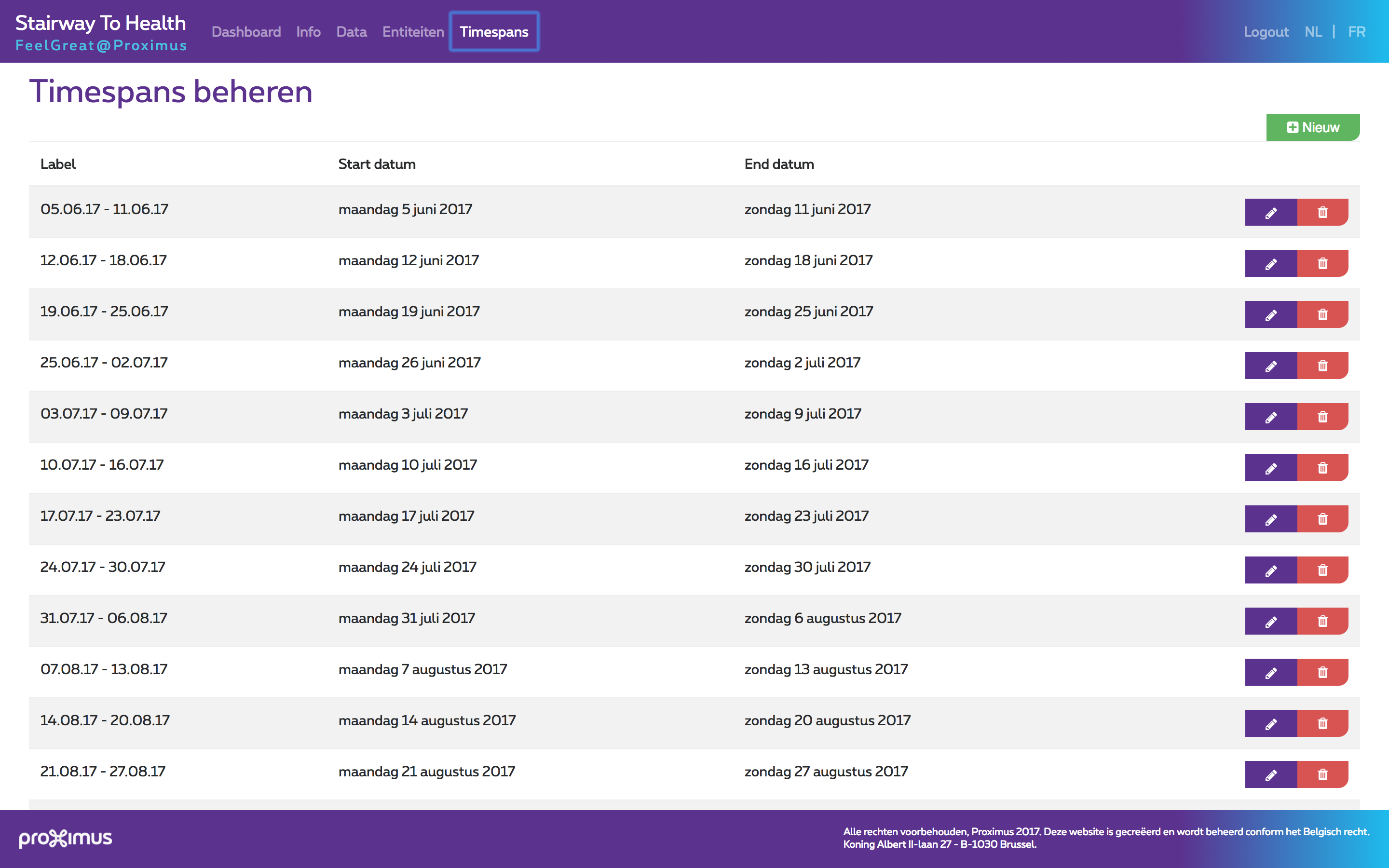Switch language to NL
The height and width of the screenshot is (868, 1389).
(1313, 31)
